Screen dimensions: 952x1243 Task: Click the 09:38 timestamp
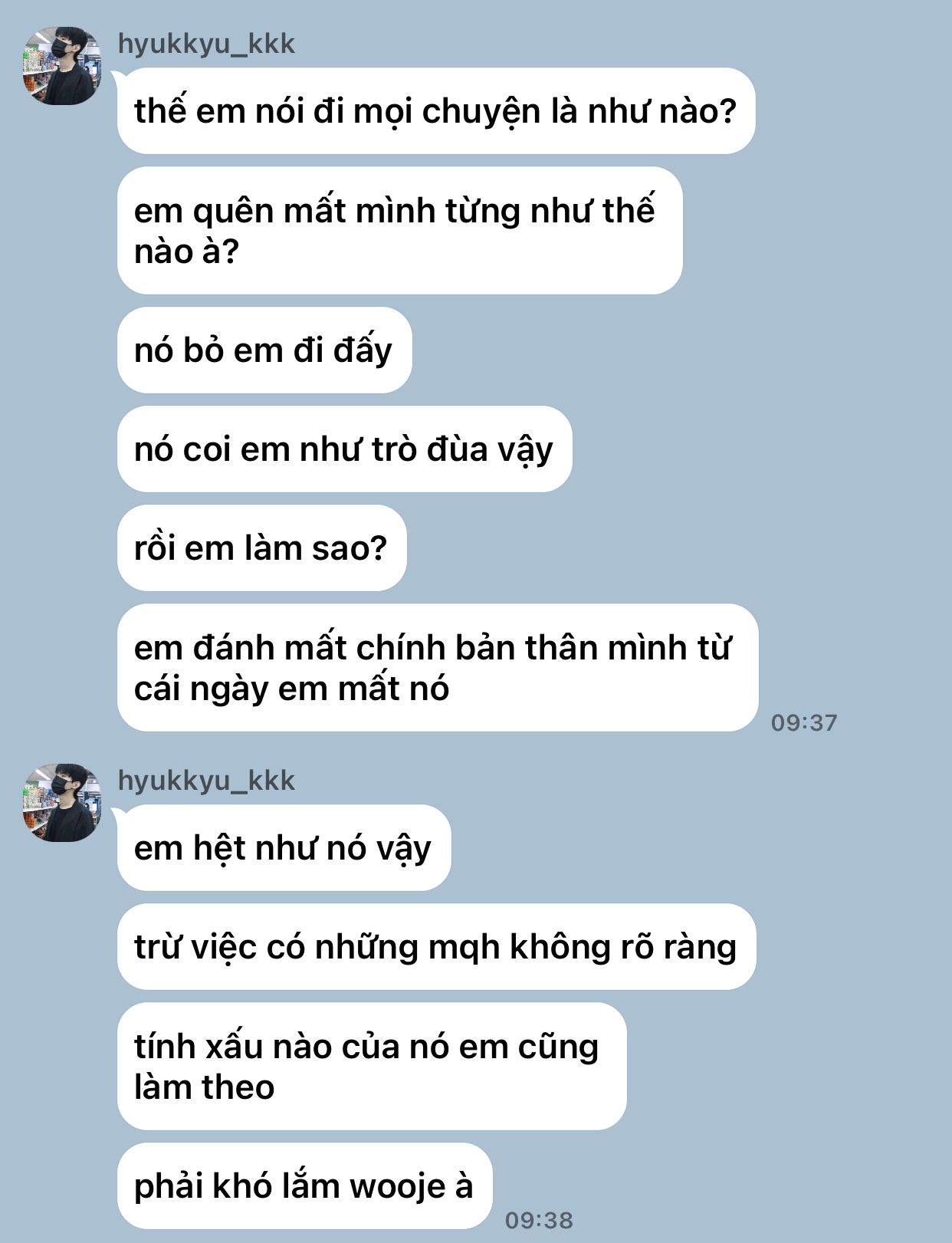pyautogui.click(x=539, y=1220)
